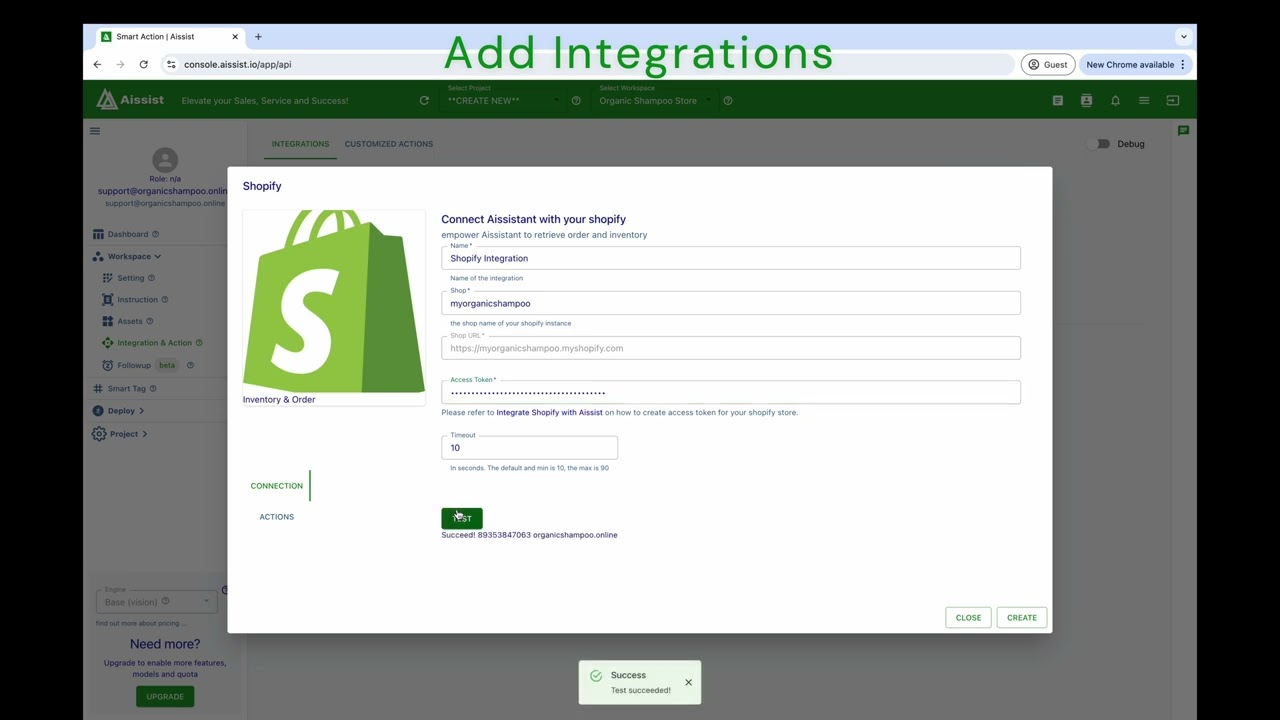Switch to the CUSTOMIZED ACTIONS tab
The image size is (1280, 720).
[388, 144]
